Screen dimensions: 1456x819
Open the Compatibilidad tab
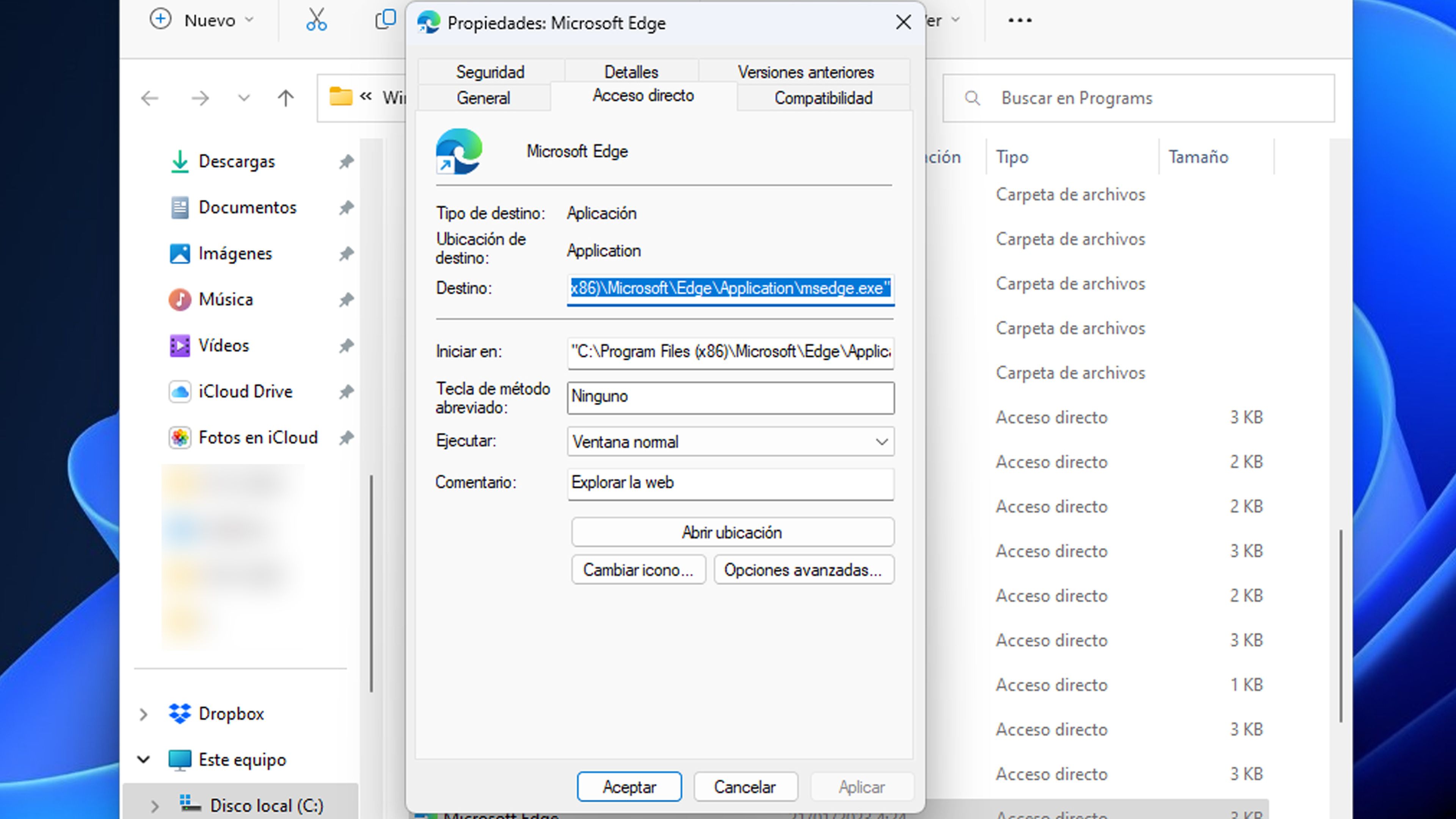824,98
